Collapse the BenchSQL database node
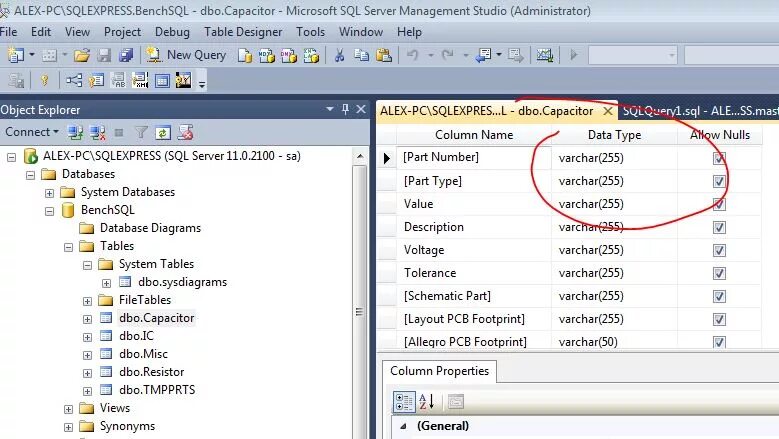The image size is (779, 439). tap(49, 211)
